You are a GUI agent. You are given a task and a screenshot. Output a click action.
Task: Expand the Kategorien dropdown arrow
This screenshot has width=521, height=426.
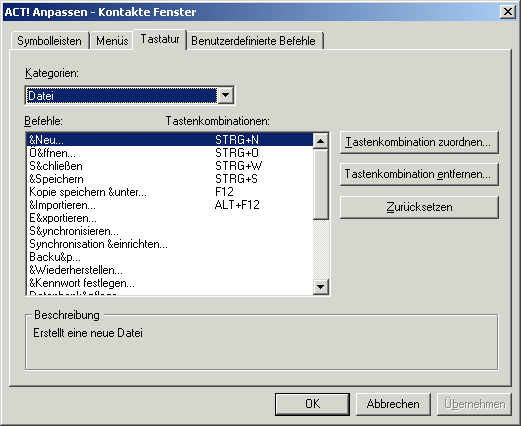click(x=225, y=95)
